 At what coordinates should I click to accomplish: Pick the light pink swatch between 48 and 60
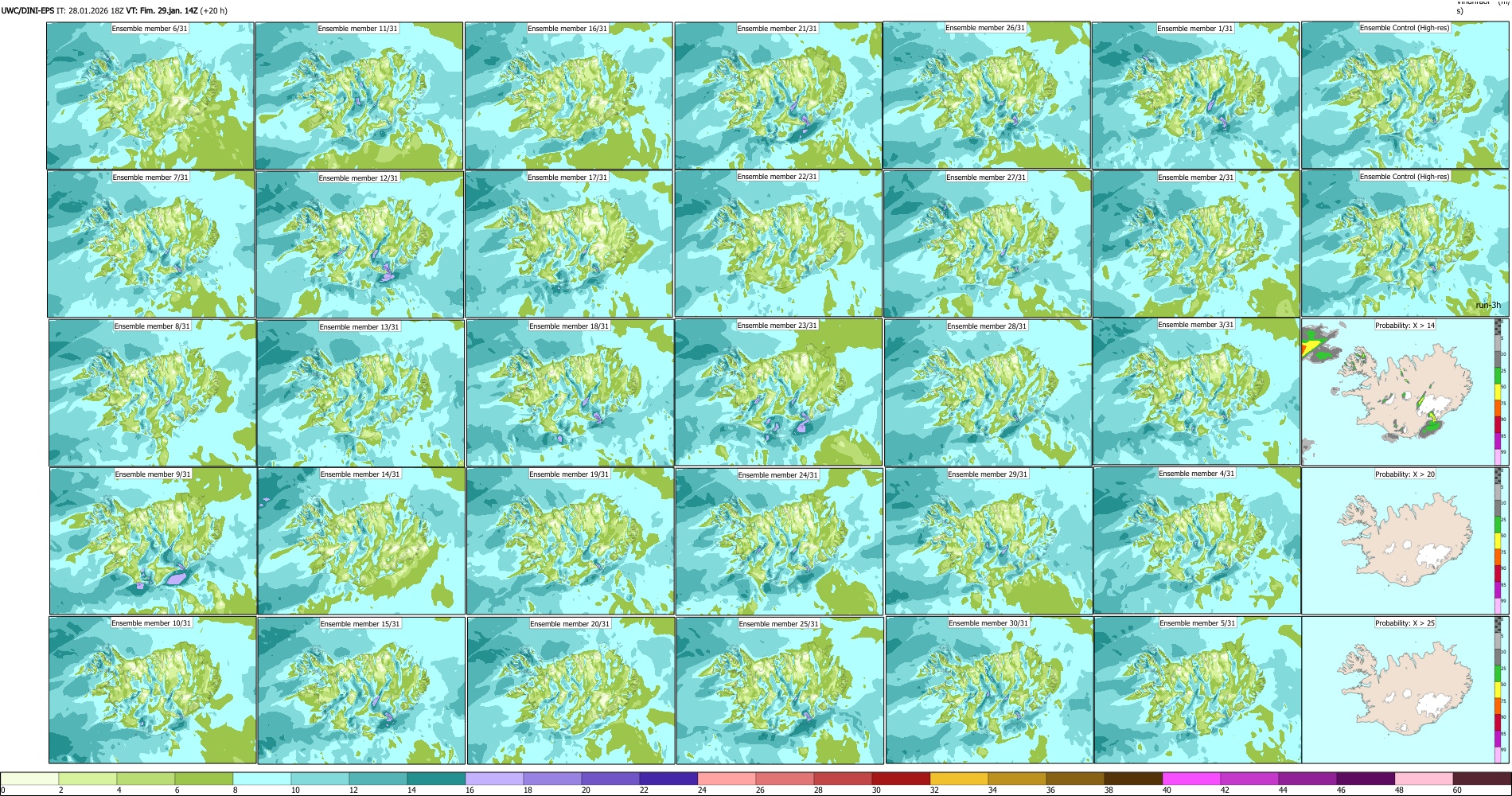1424,778
